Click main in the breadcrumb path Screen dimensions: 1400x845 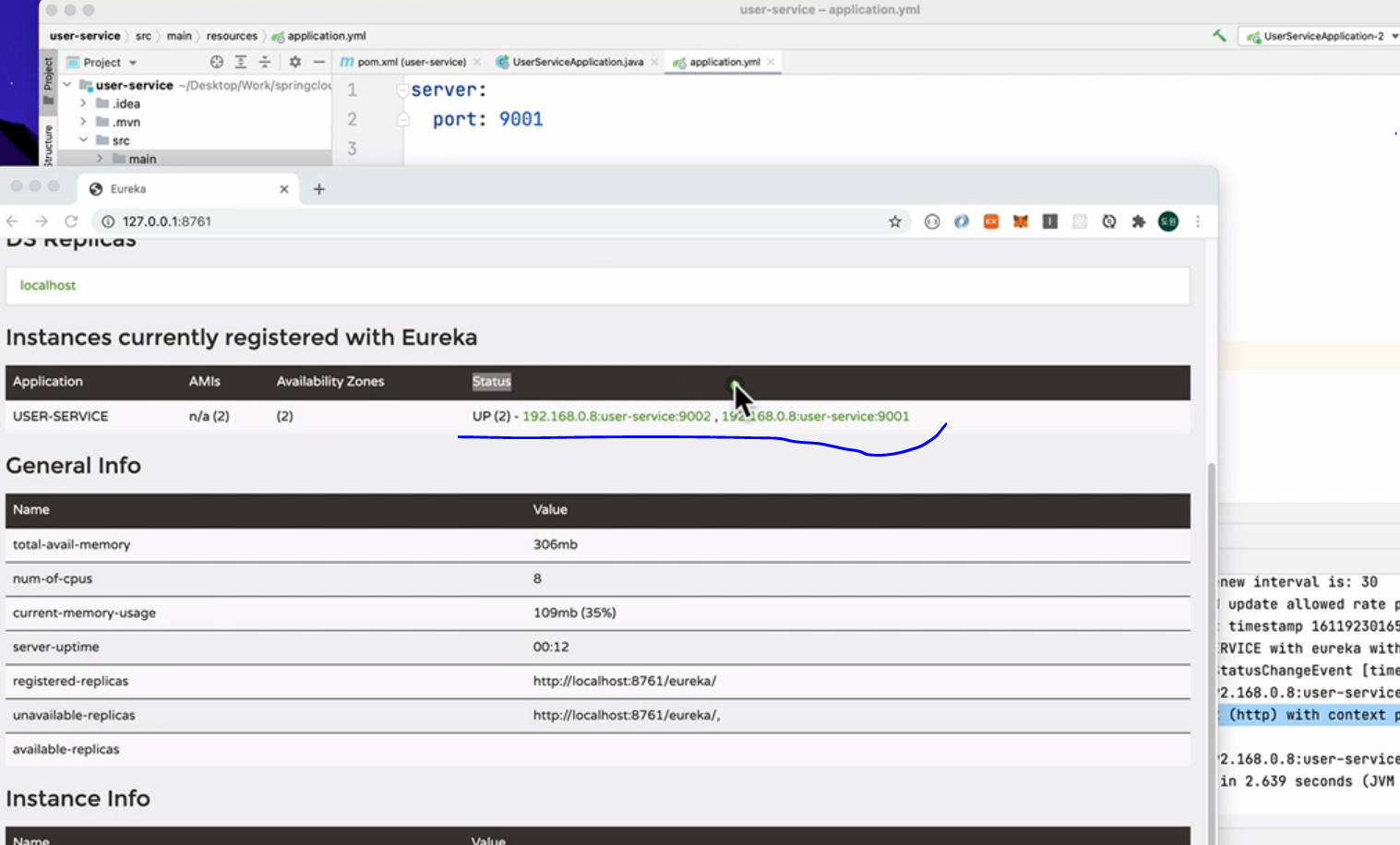tap(179, 36)
